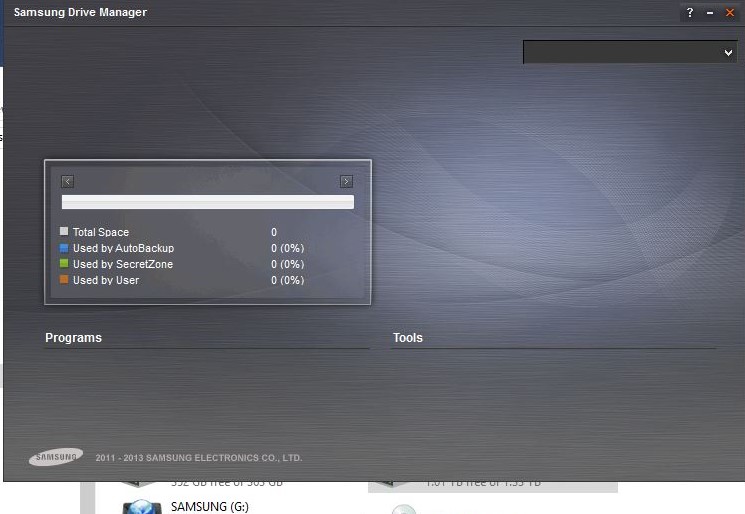The height and width of the screenshot is (514, 745).
Task: Show next drive with right arrow
Action: click(x=346, y=181)
